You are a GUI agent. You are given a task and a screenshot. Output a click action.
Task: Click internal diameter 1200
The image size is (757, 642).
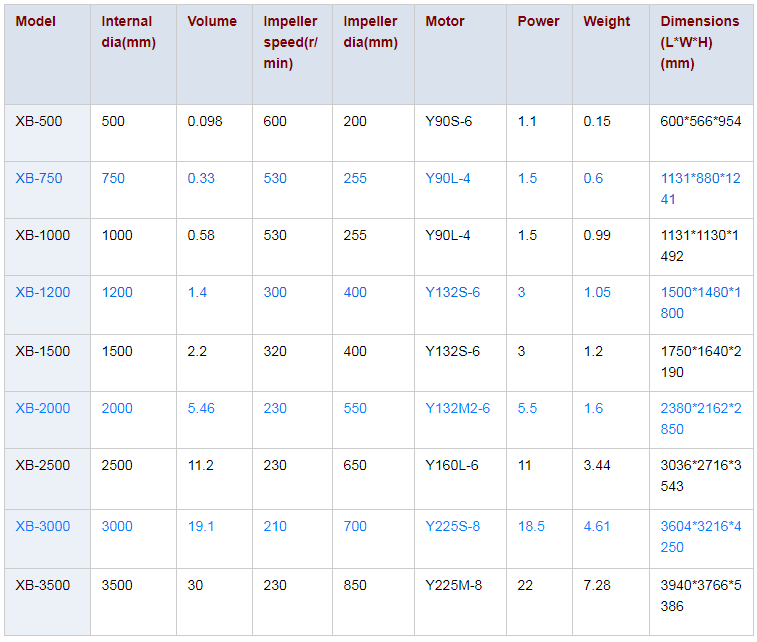coord(117,292)
